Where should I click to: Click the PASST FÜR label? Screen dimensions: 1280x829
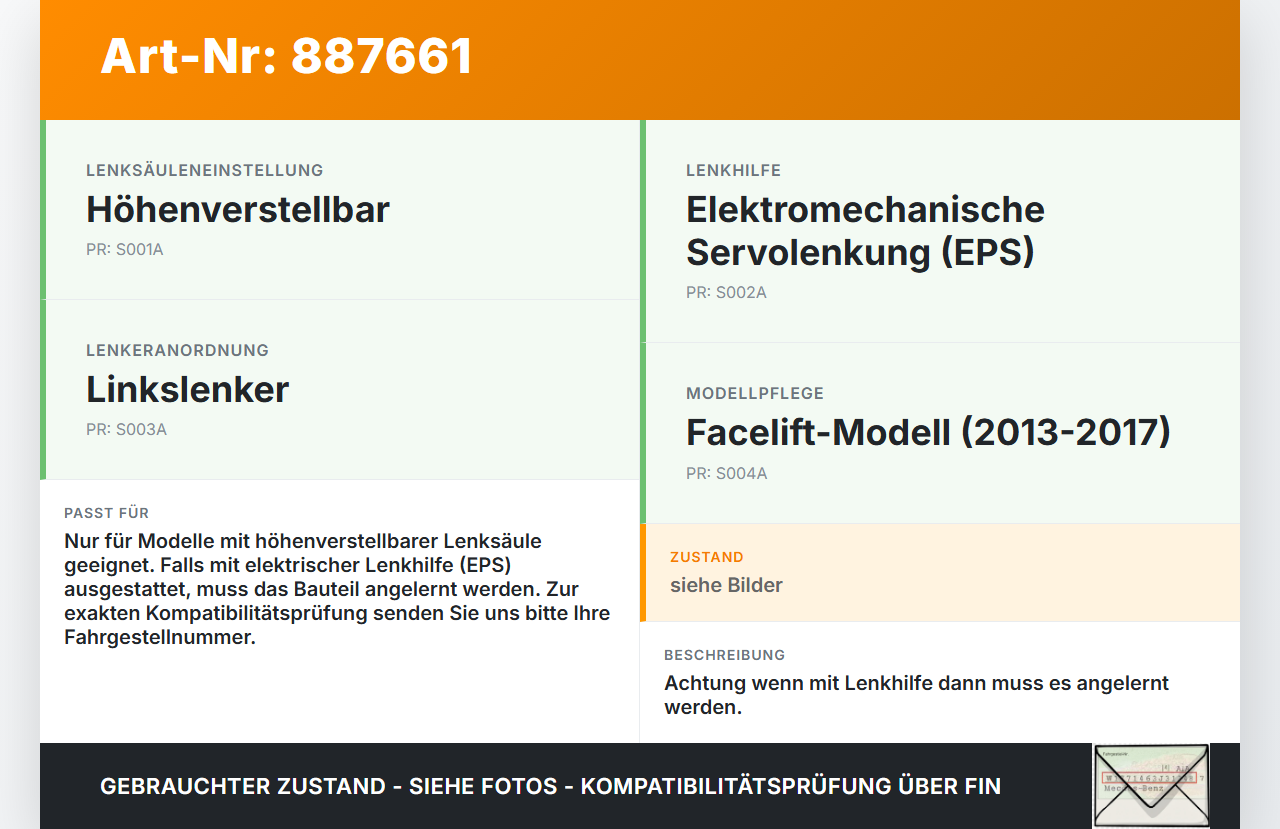(107, 513)
